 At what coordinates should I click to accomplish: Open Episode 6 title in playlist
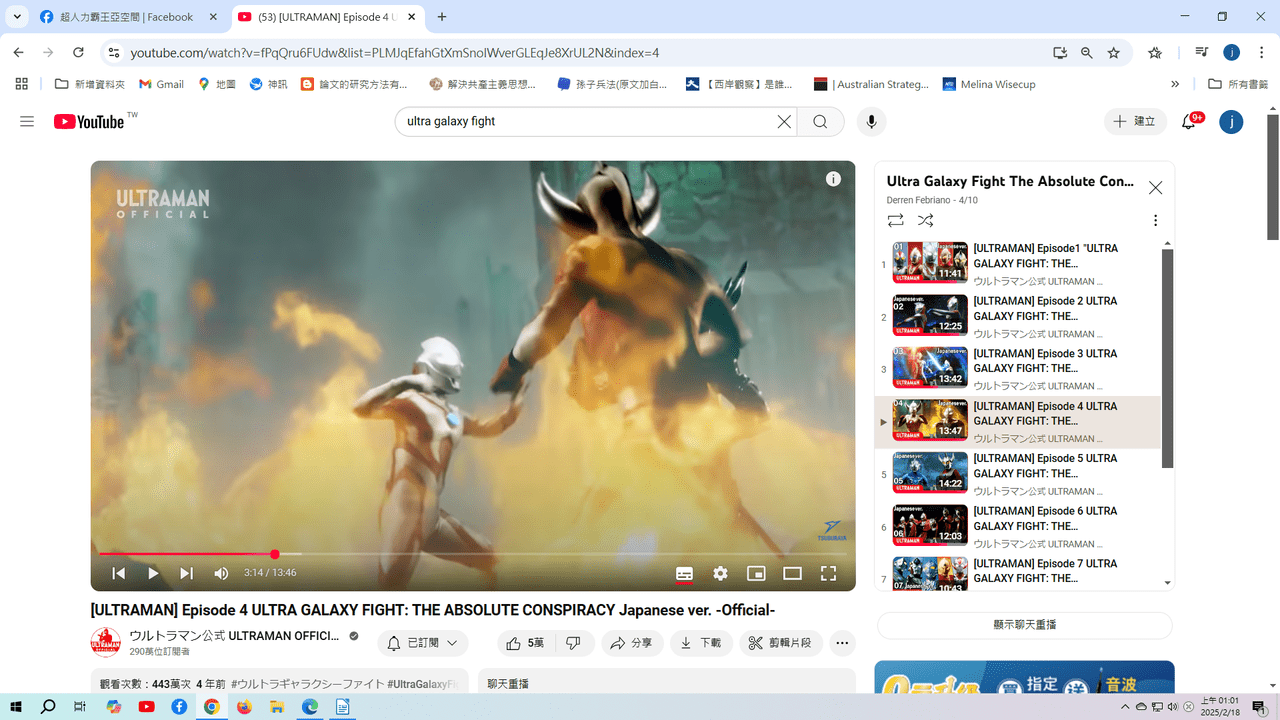1045,518
